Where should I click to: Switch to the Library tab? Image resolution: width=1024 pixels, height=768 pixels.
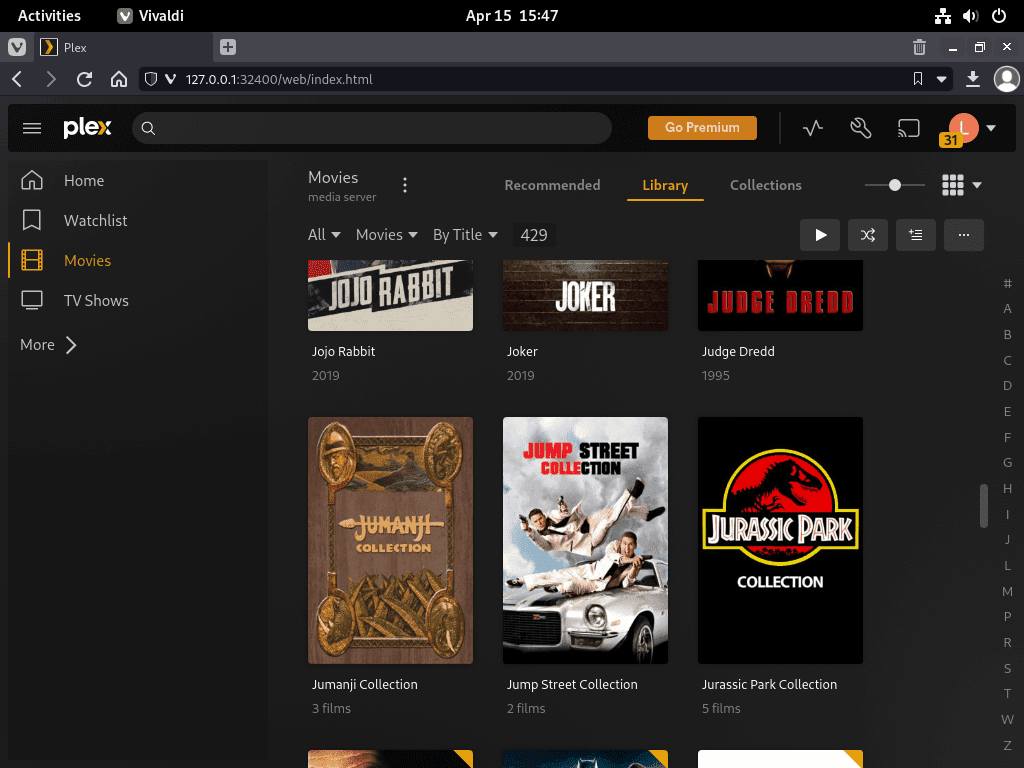tap(665, 185)
